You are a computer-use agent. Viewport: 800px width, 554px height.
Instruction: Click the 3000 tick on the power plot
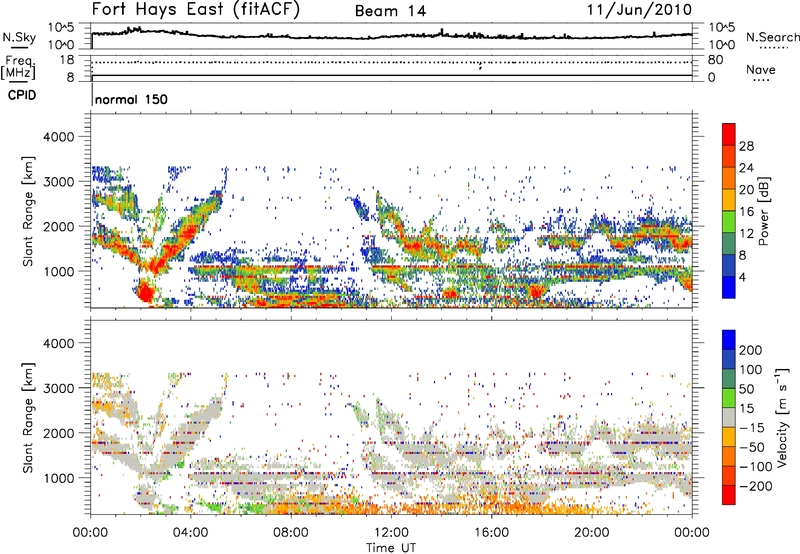point(59,182)
